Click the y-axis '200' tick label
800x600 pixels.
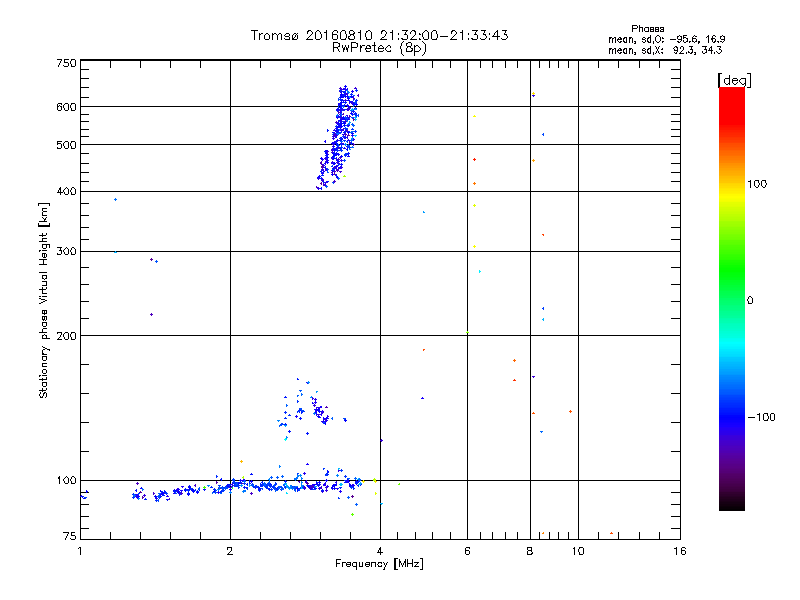coord(66,336)
